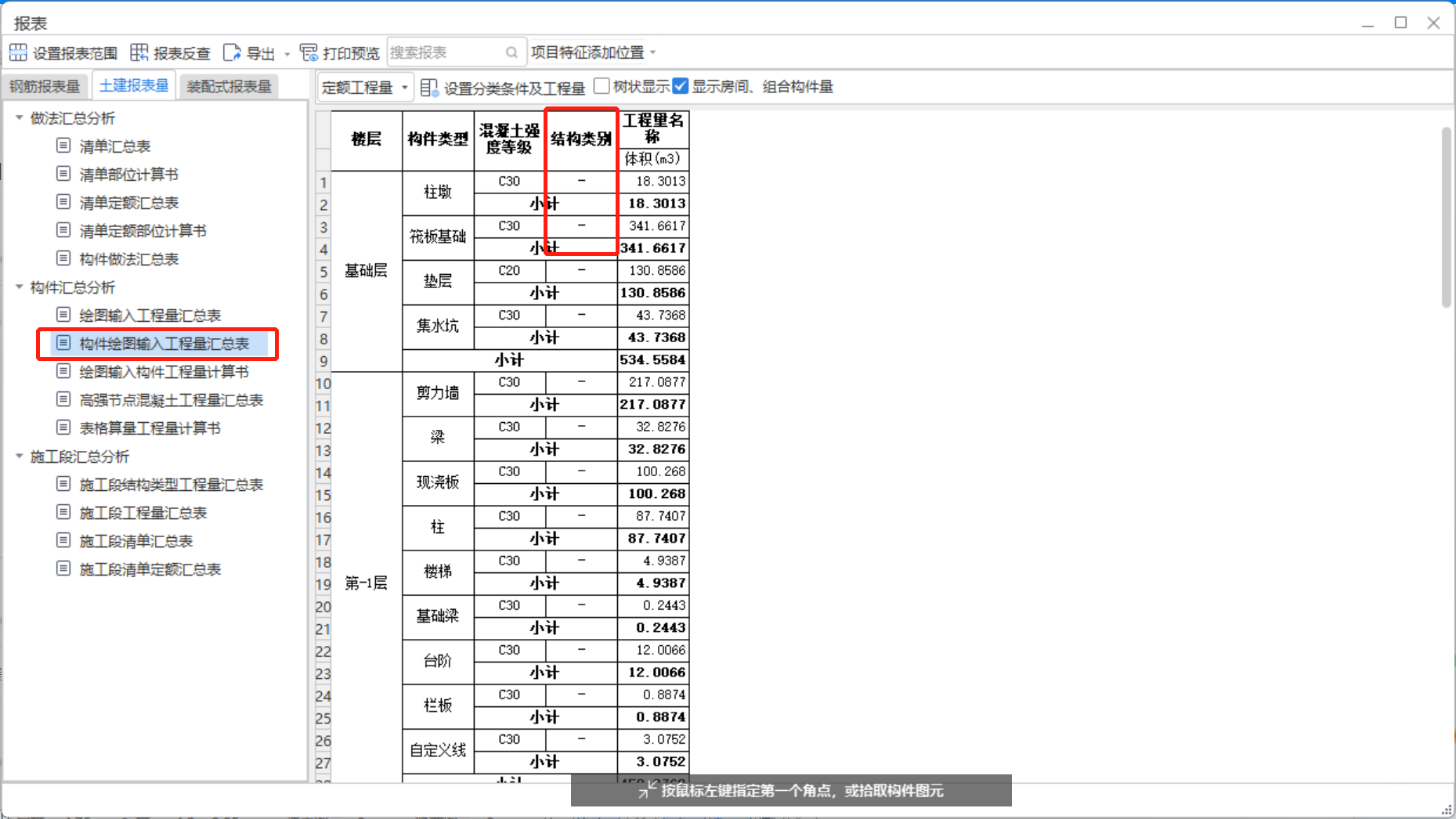1456x819 pixels.
Task: Uncheck 显示房间、组合构件量 checkbox
Action: click(x=681, y=86)
